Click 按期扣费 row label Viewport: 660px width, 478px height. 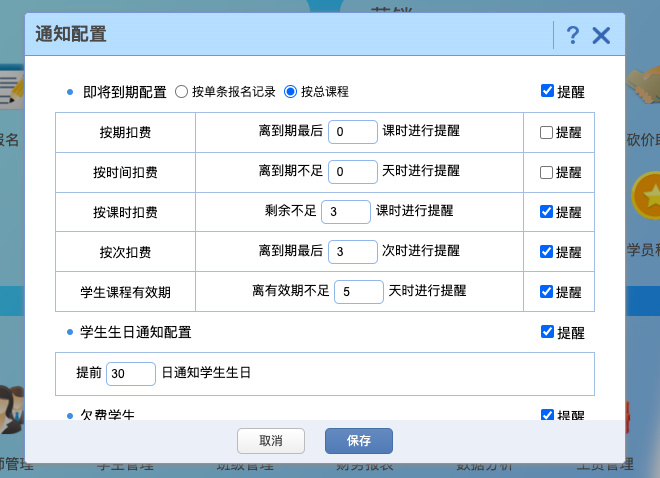(x=125, y=133)
